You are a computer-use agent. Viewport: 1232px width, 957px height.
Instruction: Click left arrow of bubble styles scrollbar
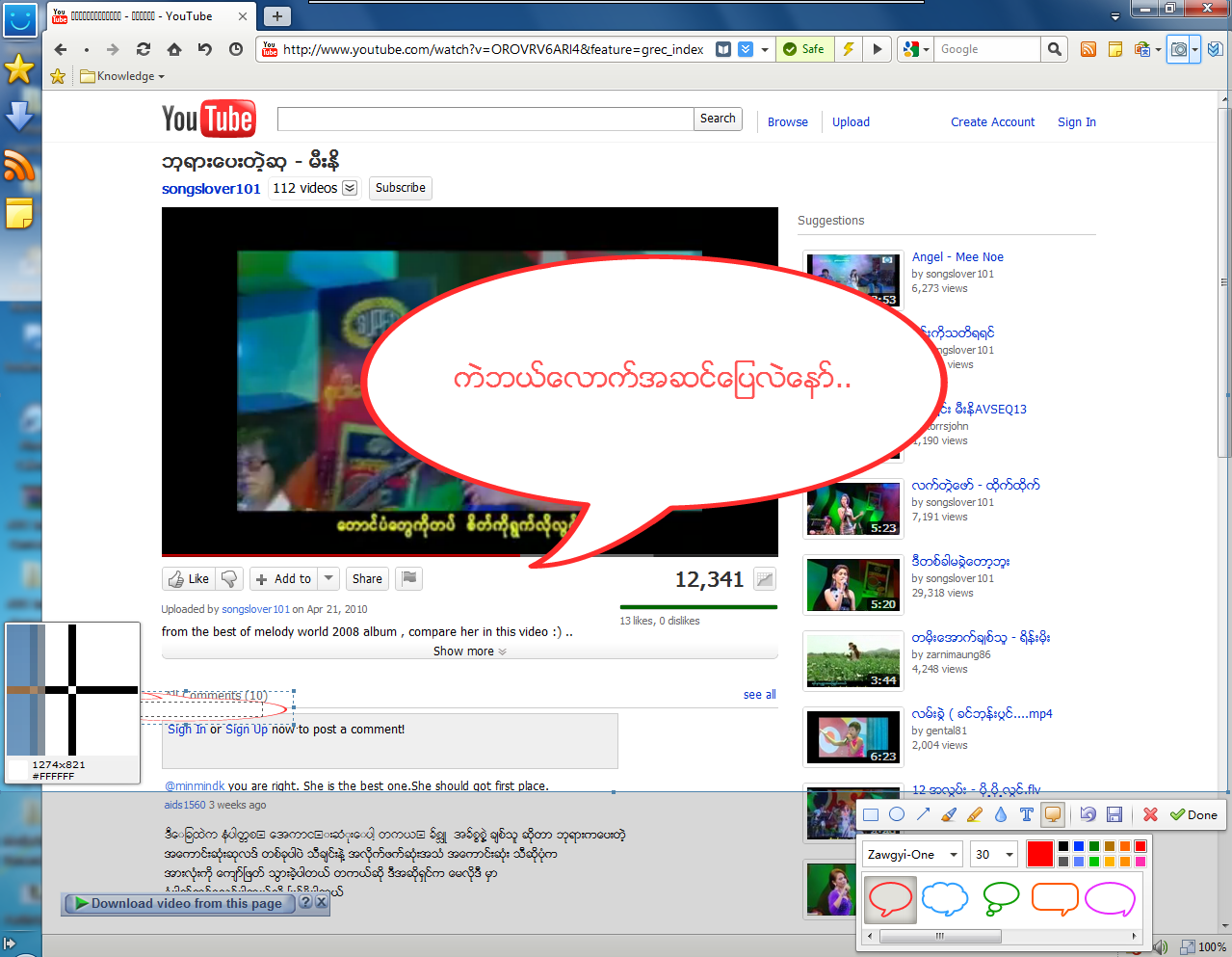tap(871, 936)
